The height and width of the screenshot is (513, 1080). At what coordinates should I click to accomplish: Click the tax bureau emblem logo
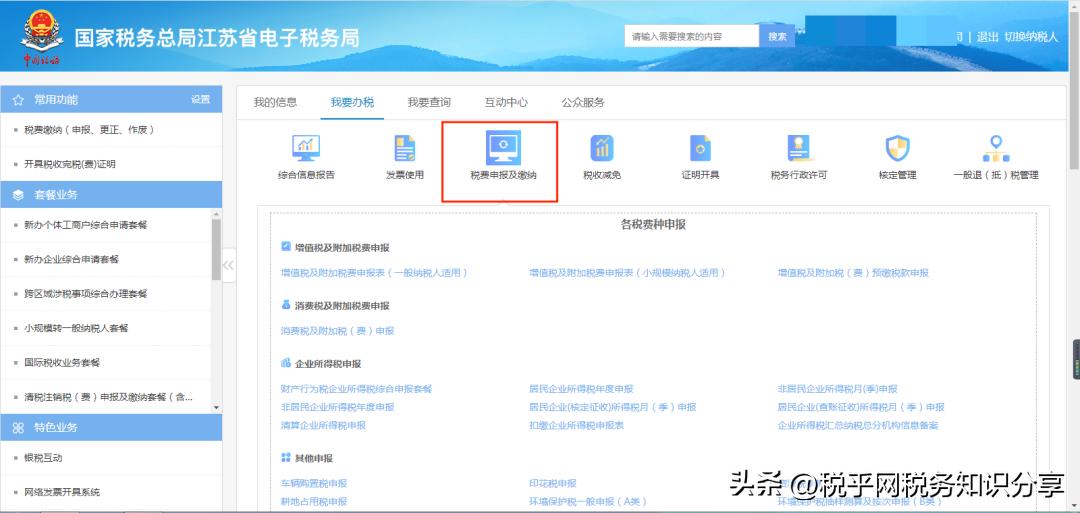pyautogui.click(x=40, y=36)
